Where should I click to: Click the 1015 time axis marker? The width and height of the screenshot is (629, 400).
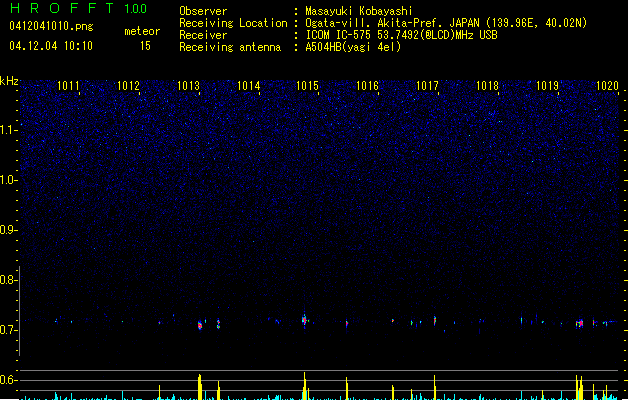(307, 85)
